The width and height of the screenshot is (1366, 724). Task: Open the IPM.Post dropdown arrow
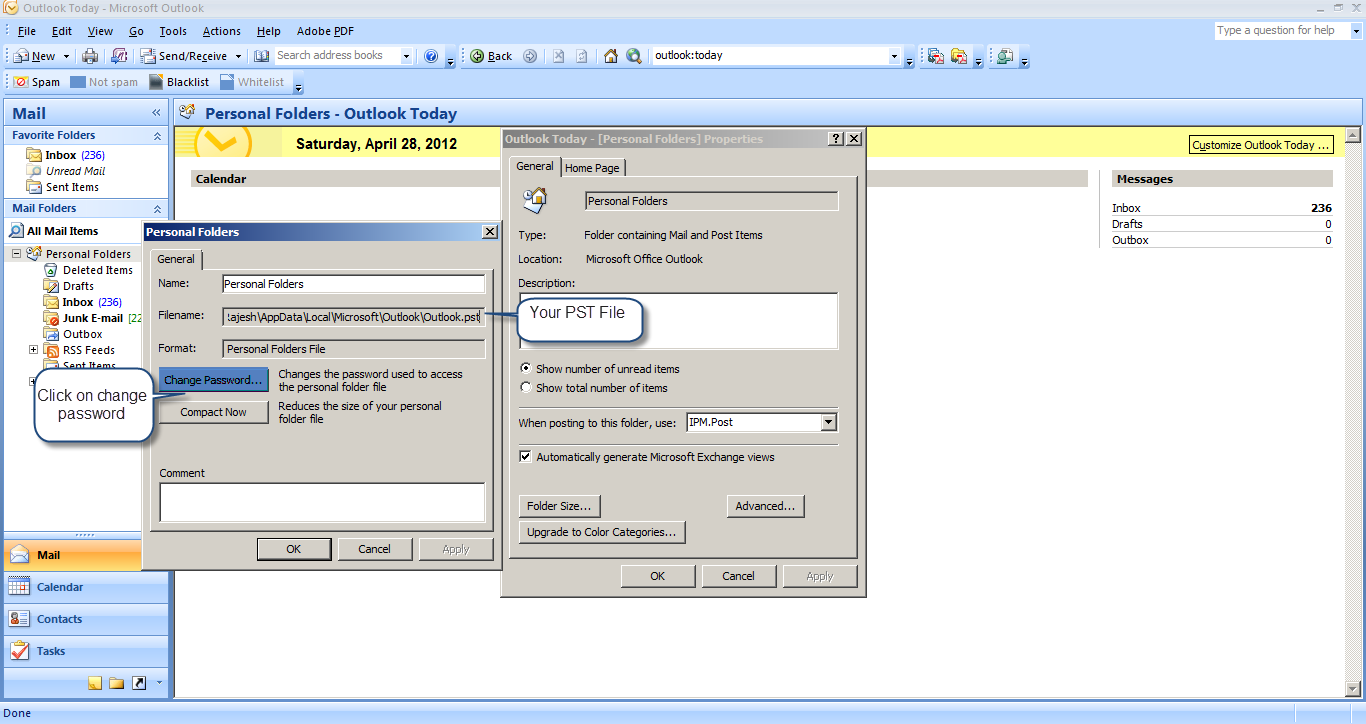(828, 422)
